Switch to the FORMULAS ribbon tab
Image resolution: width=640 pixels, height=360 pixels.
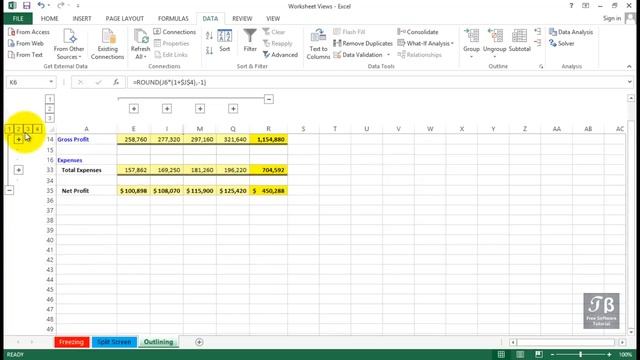173,19
